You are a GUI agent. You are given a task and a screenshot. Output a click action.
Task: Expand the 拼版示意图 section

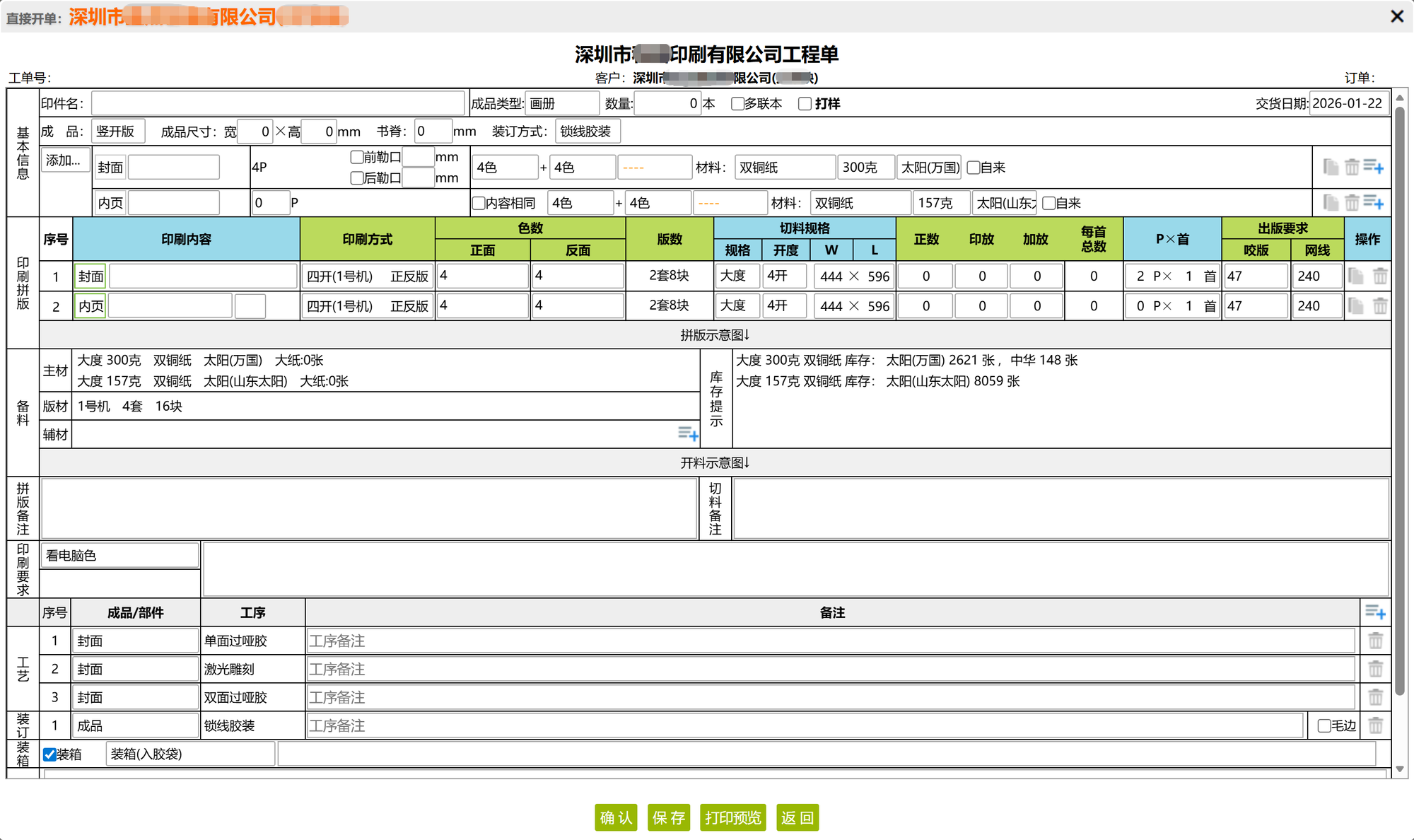tap(715, 335)
